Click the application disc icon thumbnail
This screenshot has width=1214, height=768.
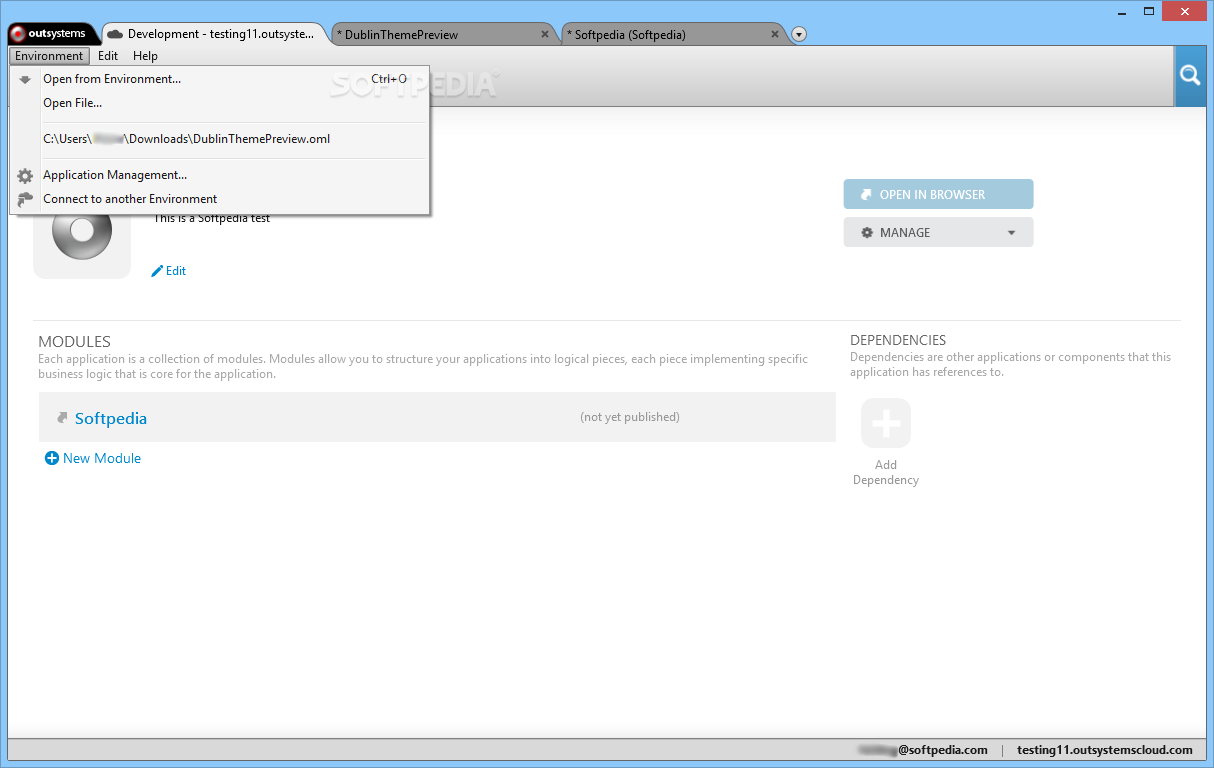82,232
